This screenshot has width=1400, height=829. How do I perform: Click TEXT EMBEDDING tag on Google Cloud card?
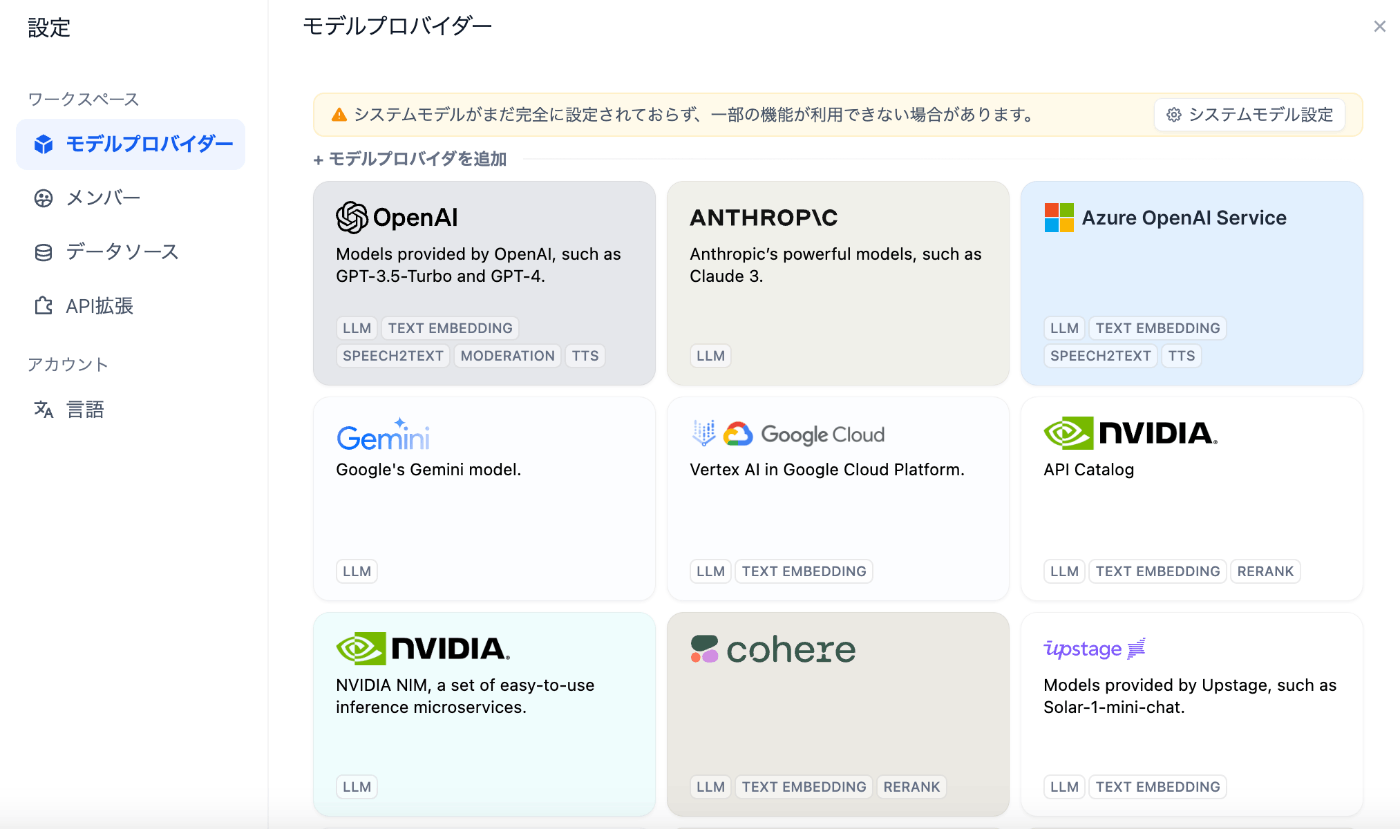pyautogui.click(x=804, y=571)
